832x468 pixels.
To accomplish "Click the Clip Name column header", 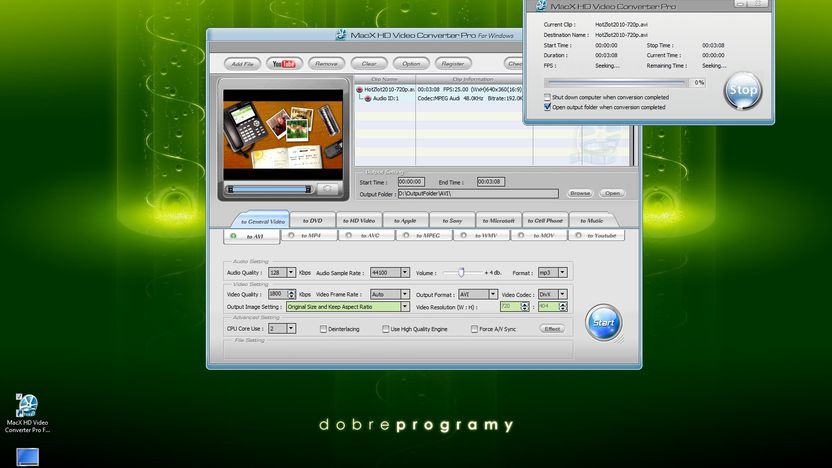I will click(385, 79).
